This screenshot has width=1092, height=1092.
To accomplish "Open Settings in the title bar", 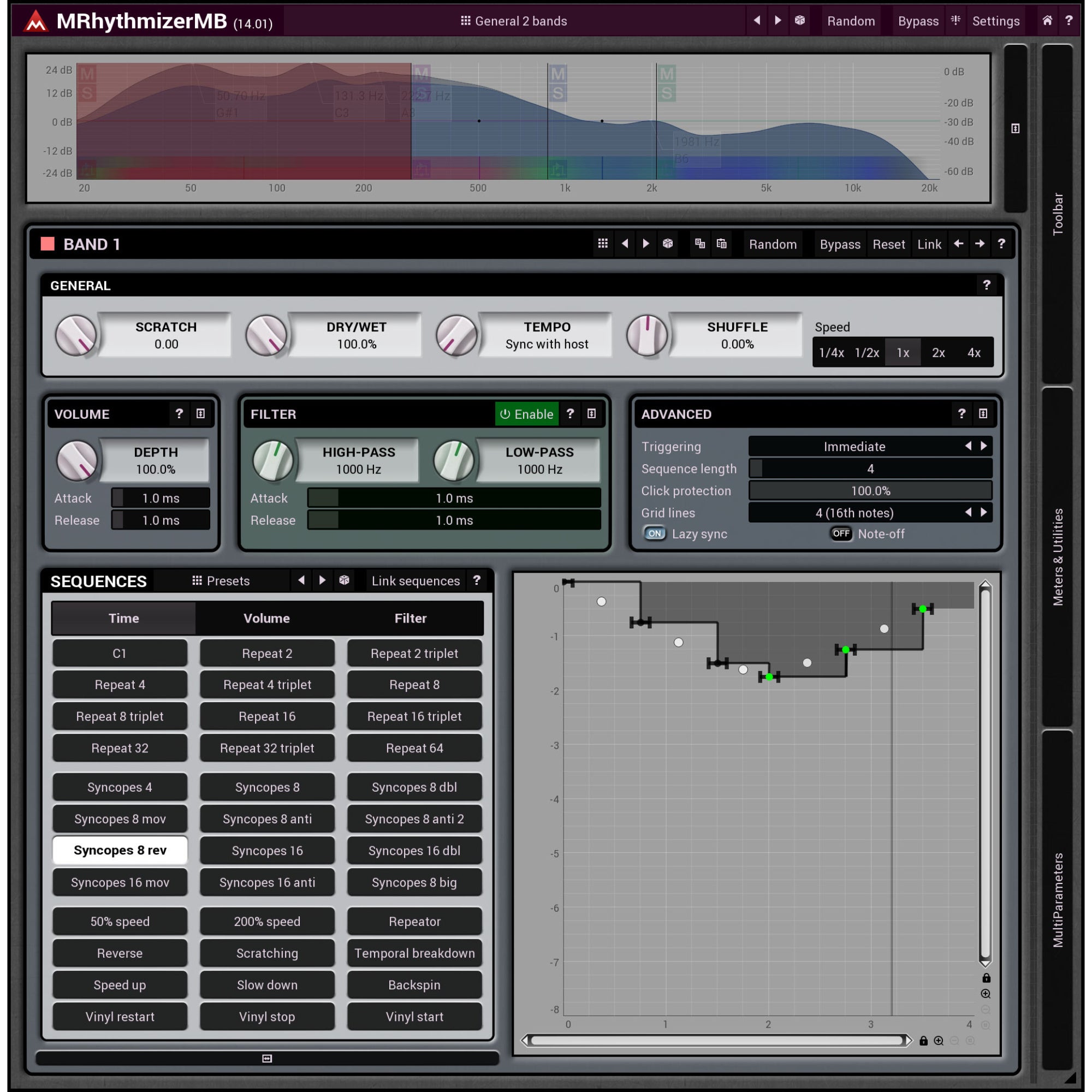I will point(996,21).
